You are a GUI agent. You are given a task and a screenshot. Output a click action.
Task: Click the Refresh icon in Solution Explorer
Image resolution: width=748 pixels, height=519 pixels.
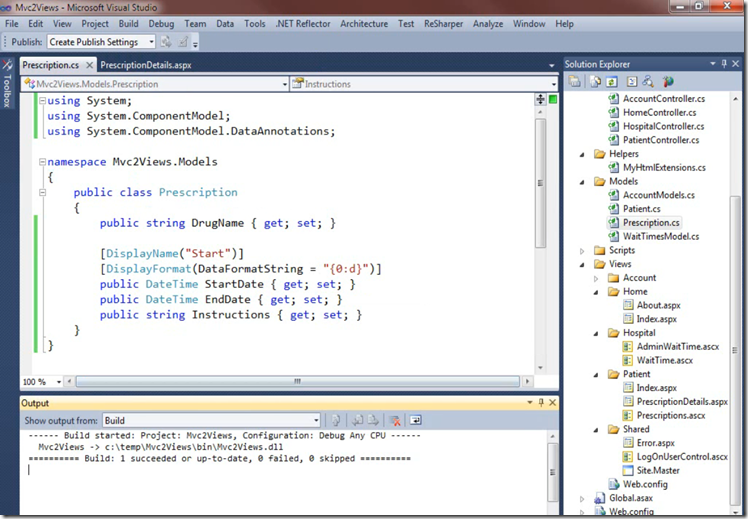click(x=612, y=82)
